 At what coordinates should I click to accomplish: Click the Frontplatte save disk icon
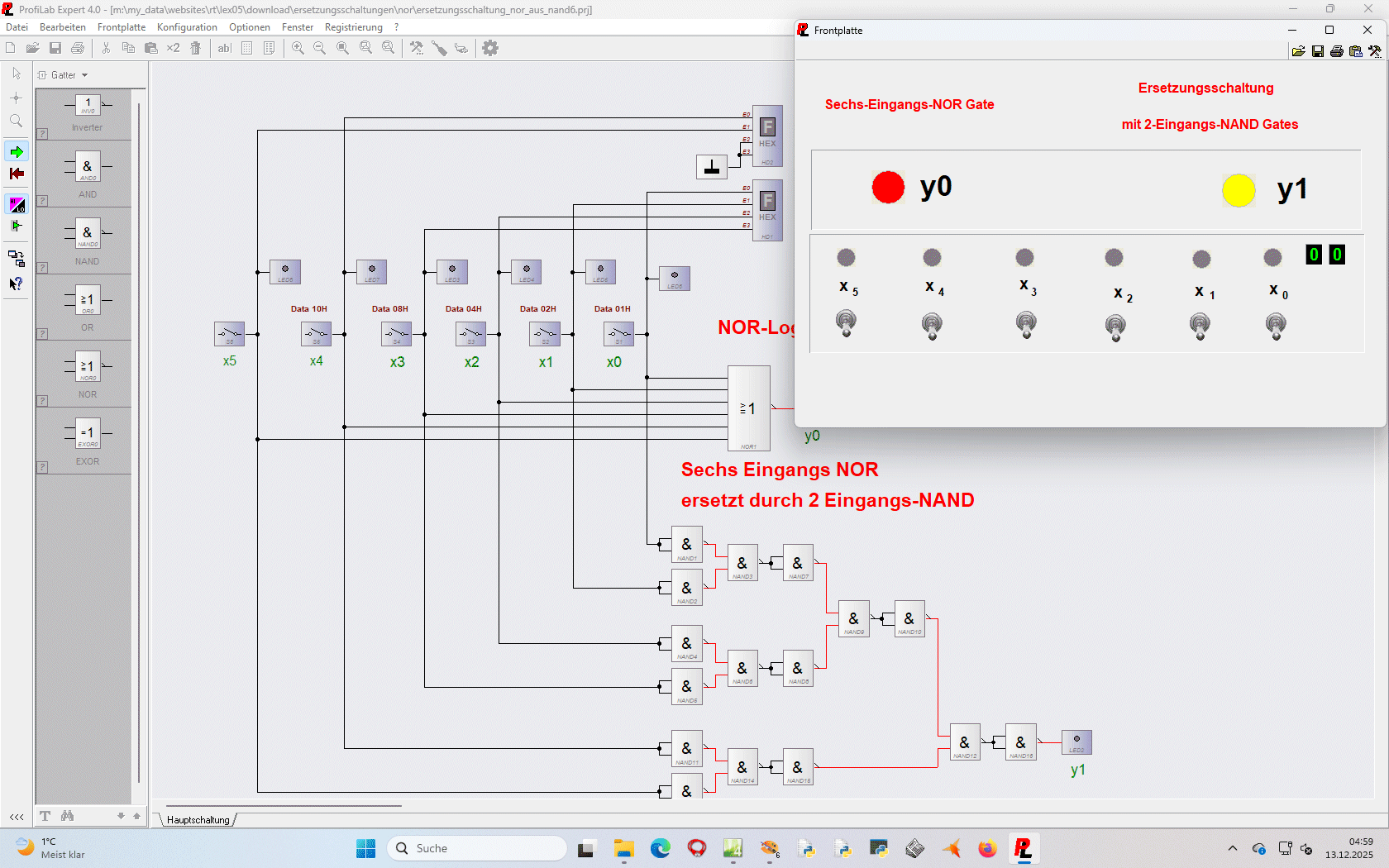point(1318,51)
